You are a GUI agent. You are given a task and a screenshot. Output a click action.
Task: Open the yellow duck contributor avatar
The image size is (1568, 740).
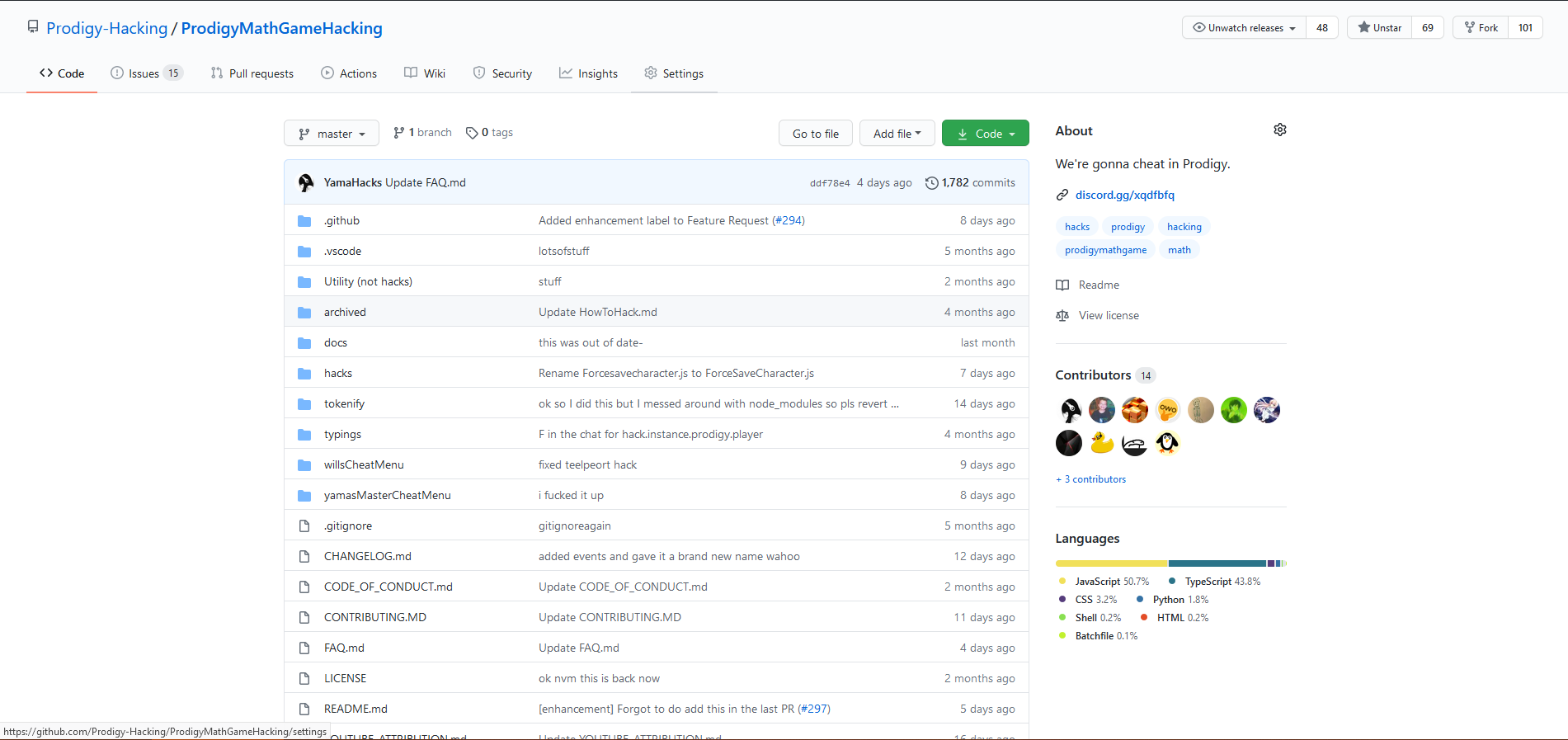click(1102, 443)
